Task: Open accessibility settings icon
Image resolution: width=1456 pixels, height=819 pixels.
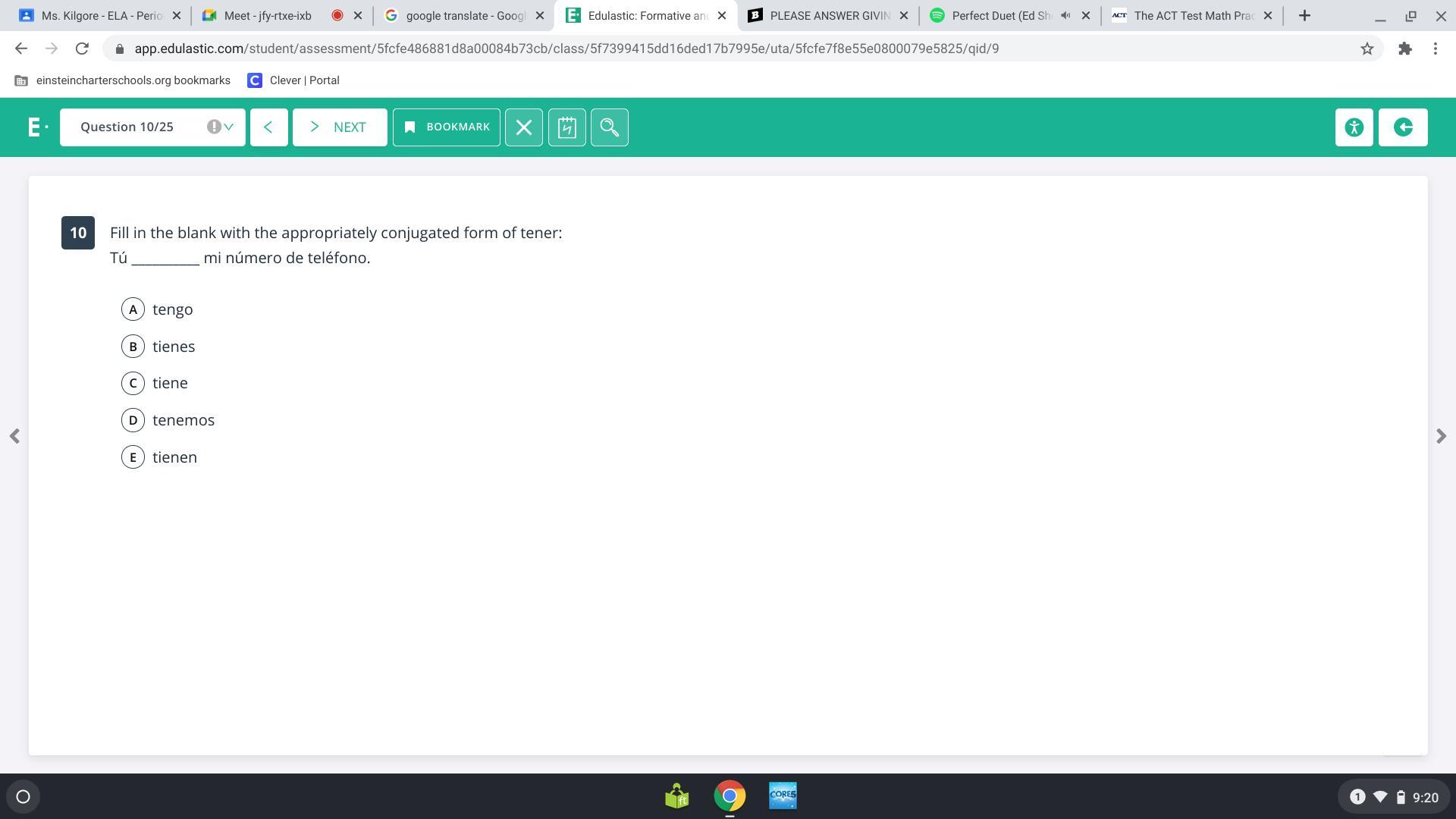Action: point(1354,127)
